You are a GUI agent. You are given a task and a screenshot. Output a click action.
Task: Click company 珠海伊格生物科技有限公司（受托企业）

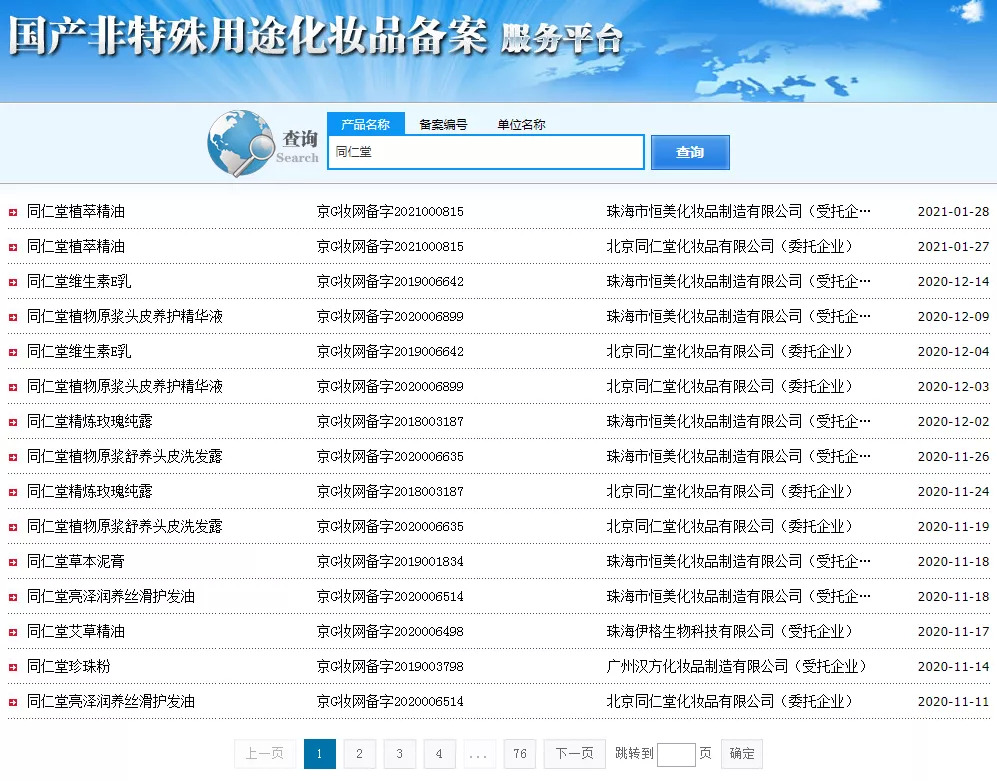click(730, 632)
